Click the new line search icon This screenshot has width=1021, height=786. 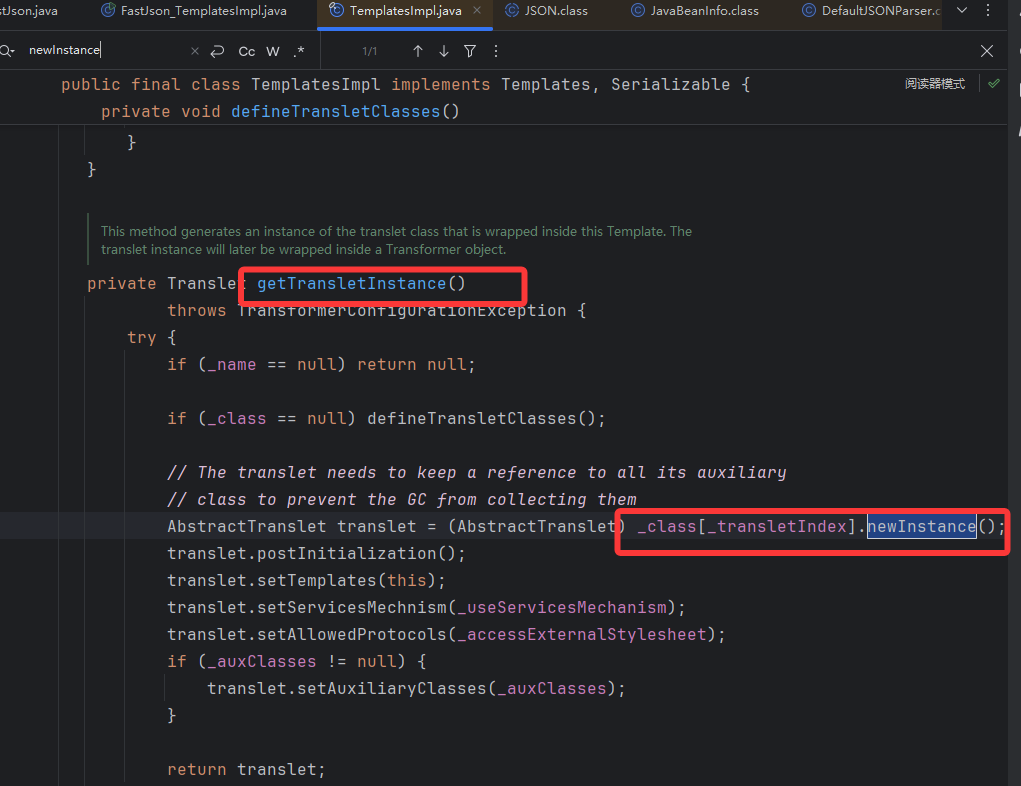[x=217, y=51]
